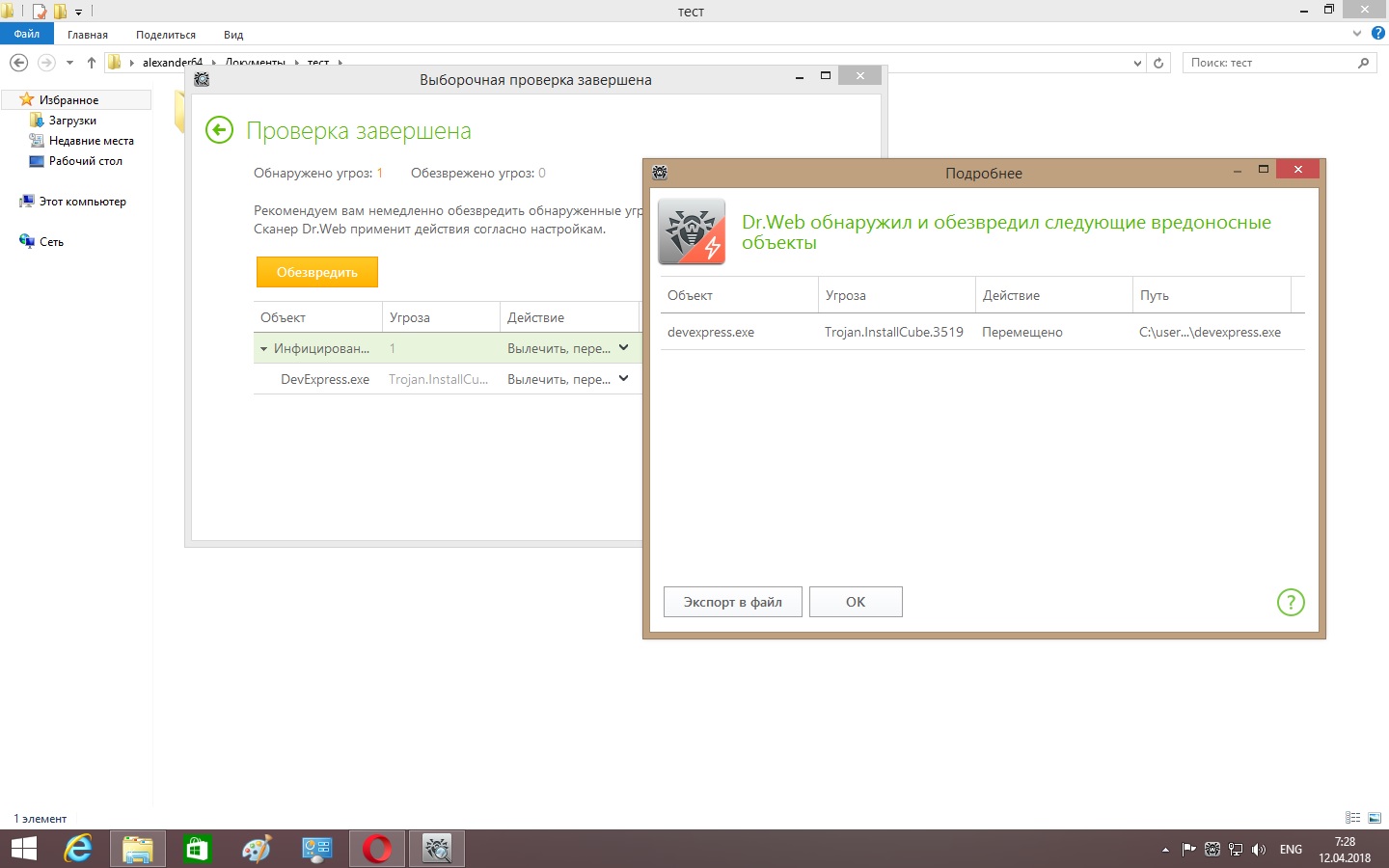Open Internet Explorer from the taskbar
The width and height of the screenshot is (1389, 868).
[78, 849]
